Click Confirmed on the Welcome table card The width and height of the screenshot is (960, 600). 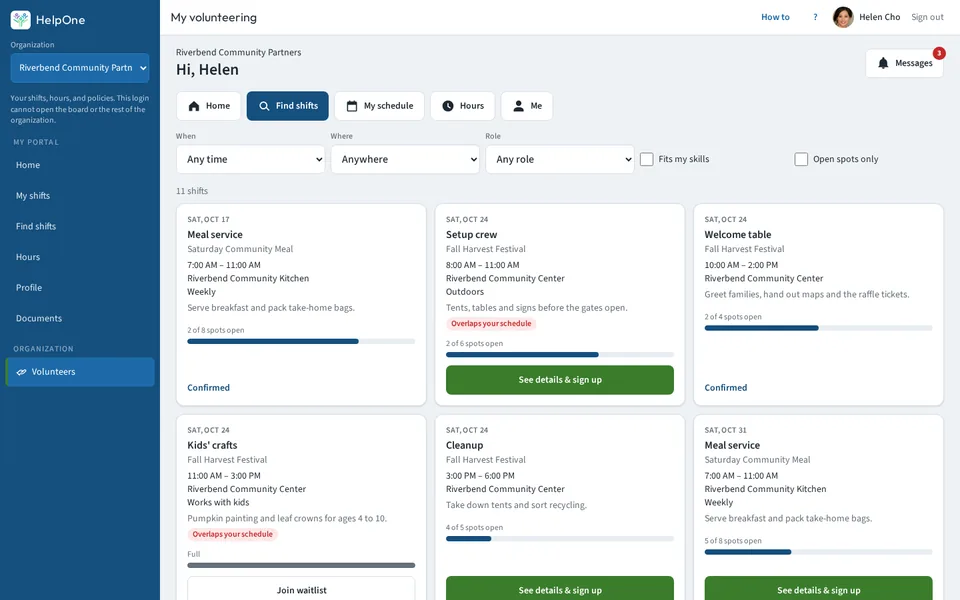pos(726,388)
